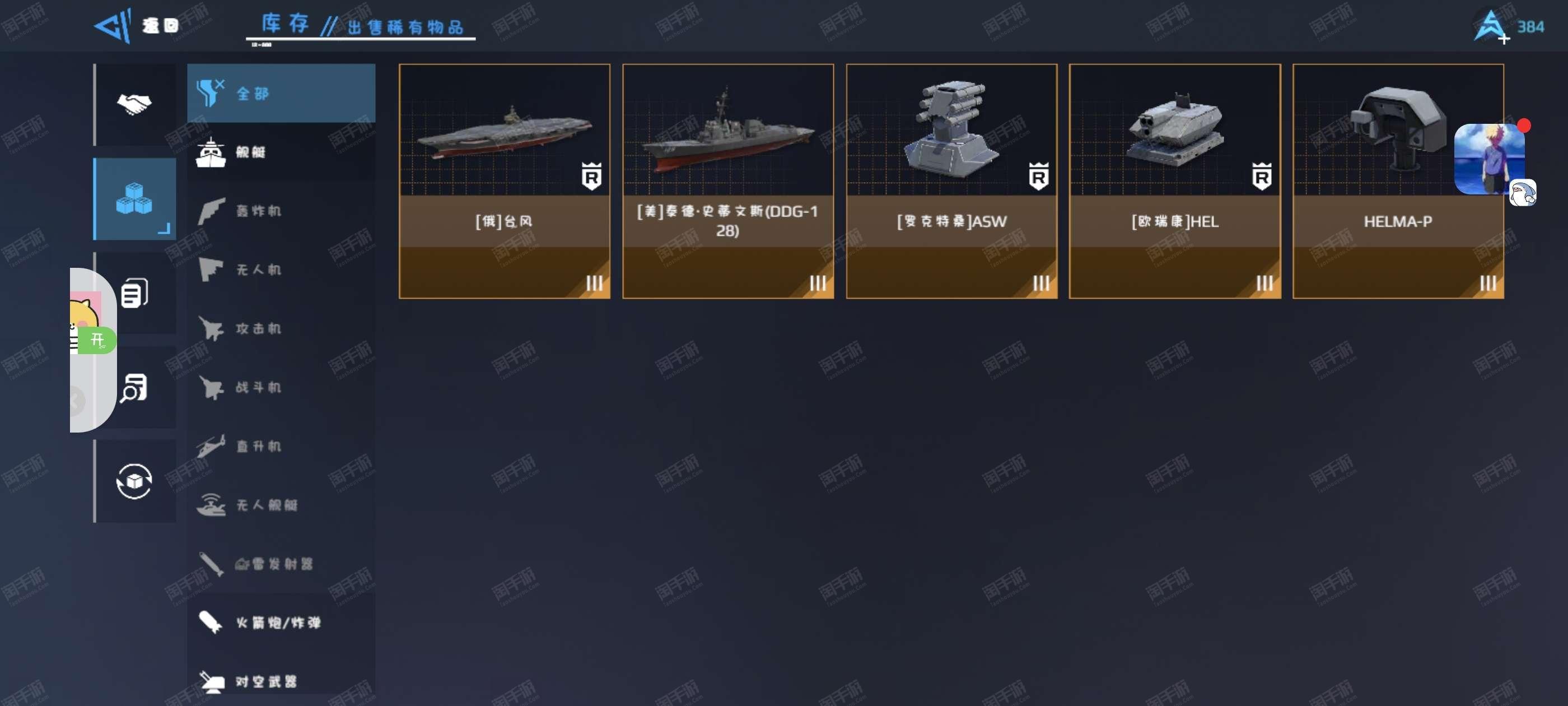Filter by 攻击机 attack aircraft category
1568x706 pixels.
281,328
